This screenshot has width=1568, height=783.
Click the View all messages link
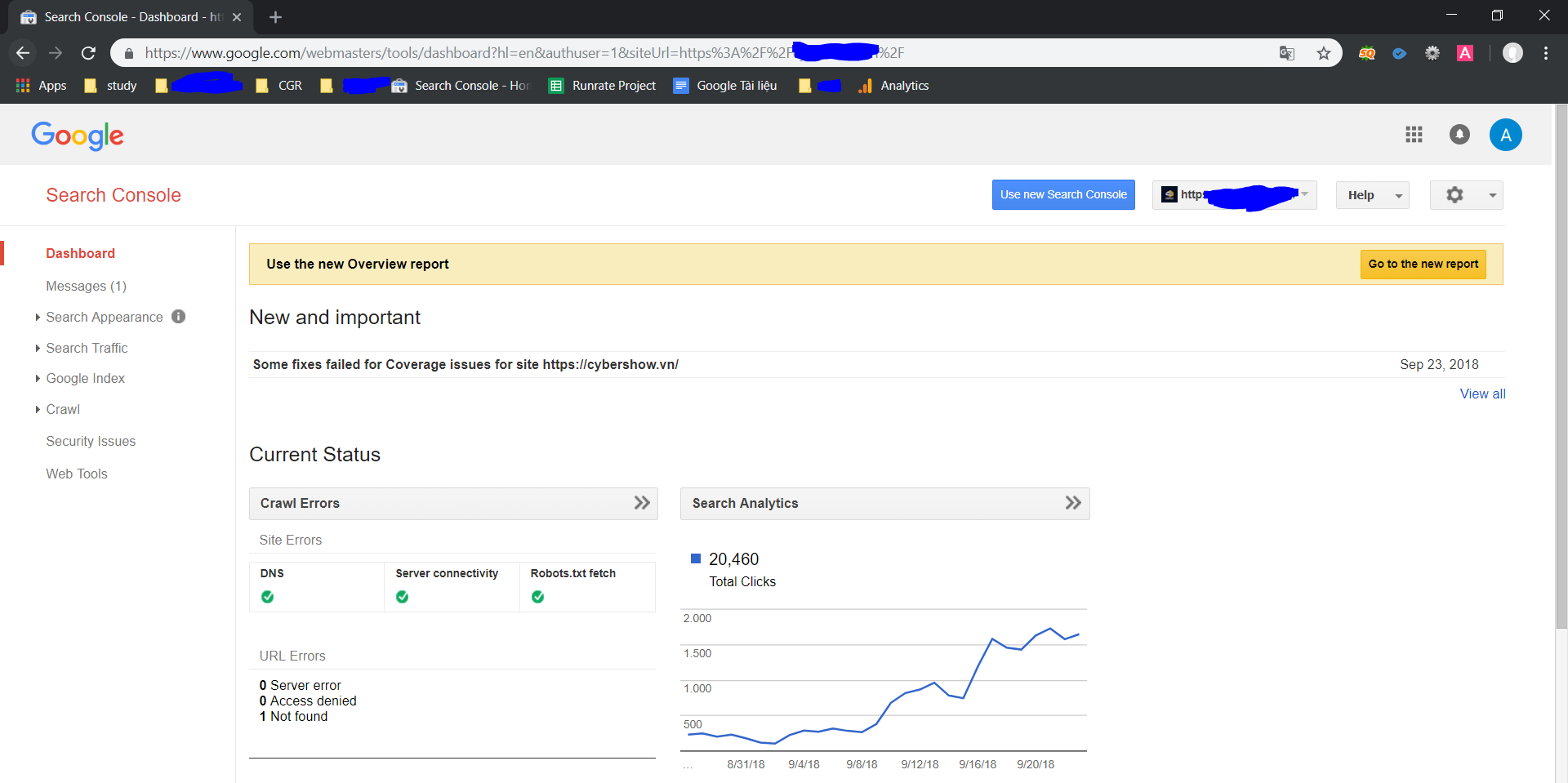[x=1482, y=394]
